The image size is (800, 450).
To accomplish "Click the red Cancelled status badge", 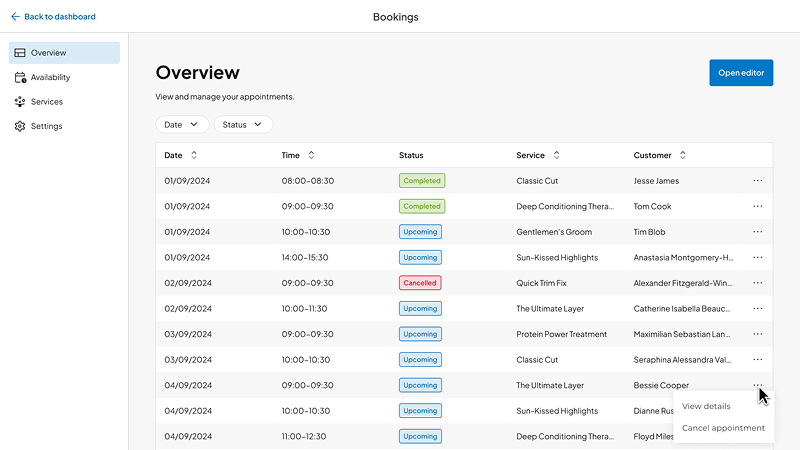I will pyautogui.click(x=420, y=283).
